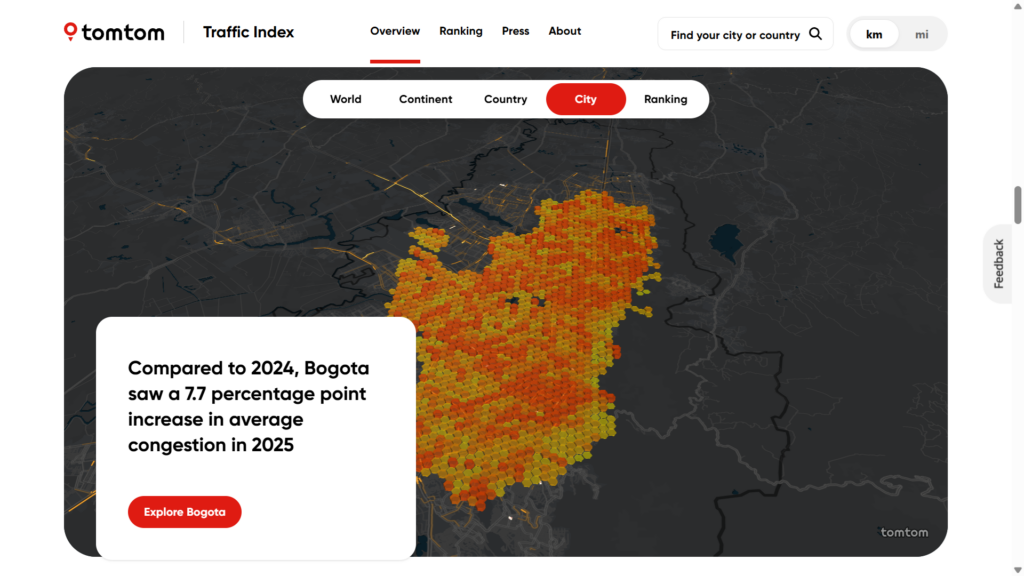The width and height of the screenshot is (1024, 576).
Task: Open the Overview navigation item
Action: [395, 31]
